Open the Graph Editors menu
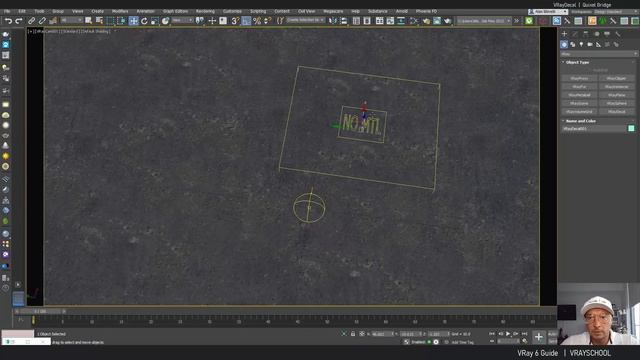 [x=176, y=11]
